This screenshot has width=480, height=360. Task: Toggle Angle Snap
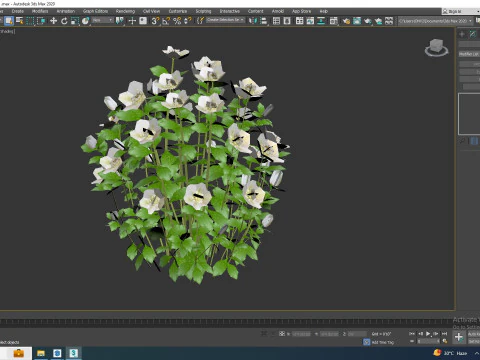coord(166,21)
